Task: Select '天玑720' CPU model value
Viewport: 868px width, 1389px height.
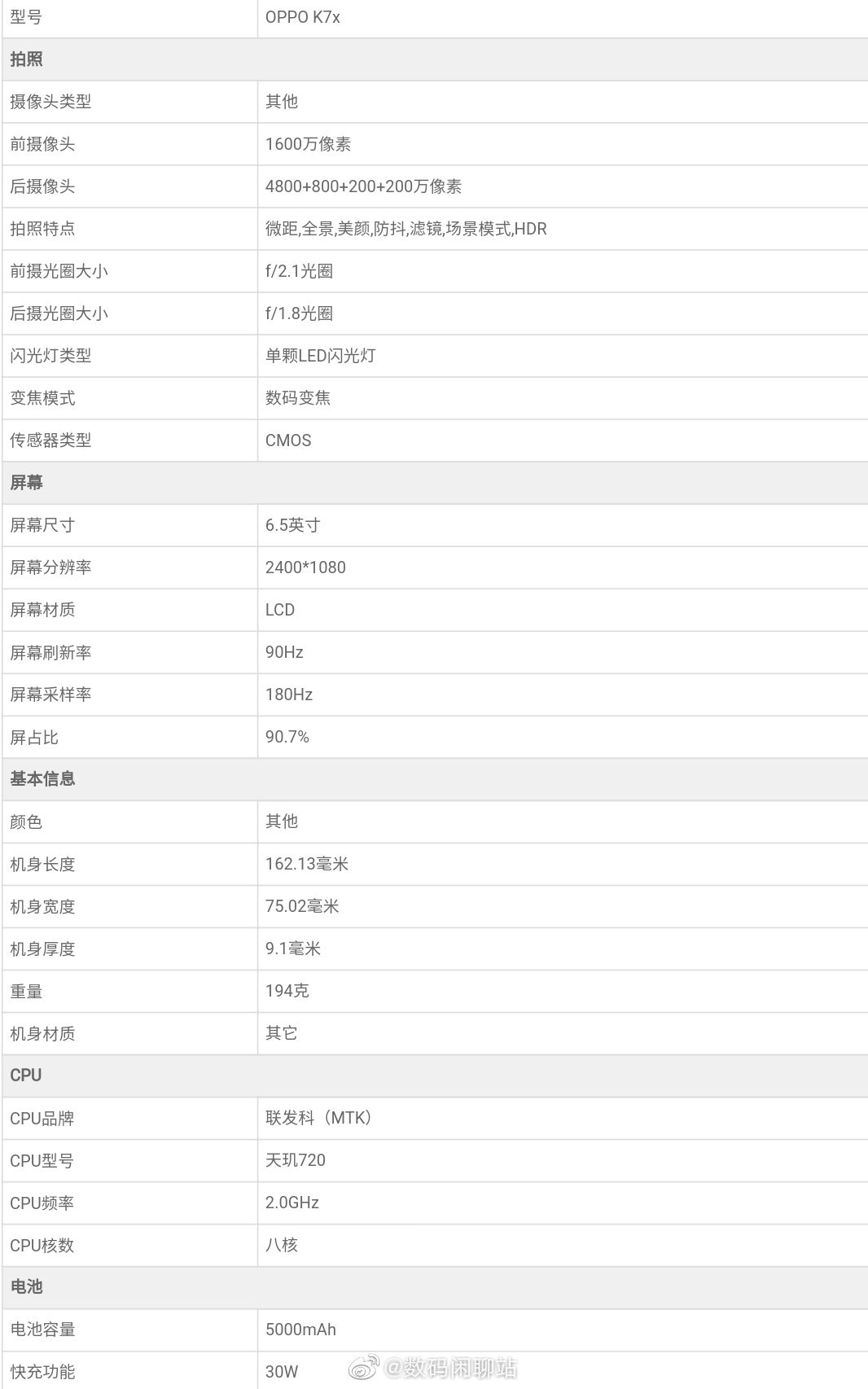Action: (296, 1160)
